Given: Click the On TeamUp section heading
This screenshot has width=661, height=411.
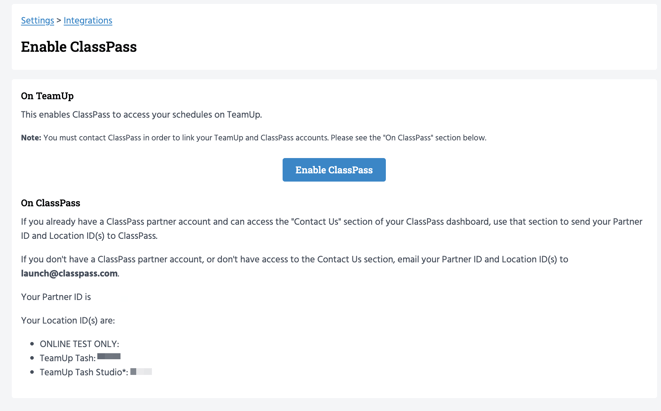Looking at the screenshot, I should point(47,96).
